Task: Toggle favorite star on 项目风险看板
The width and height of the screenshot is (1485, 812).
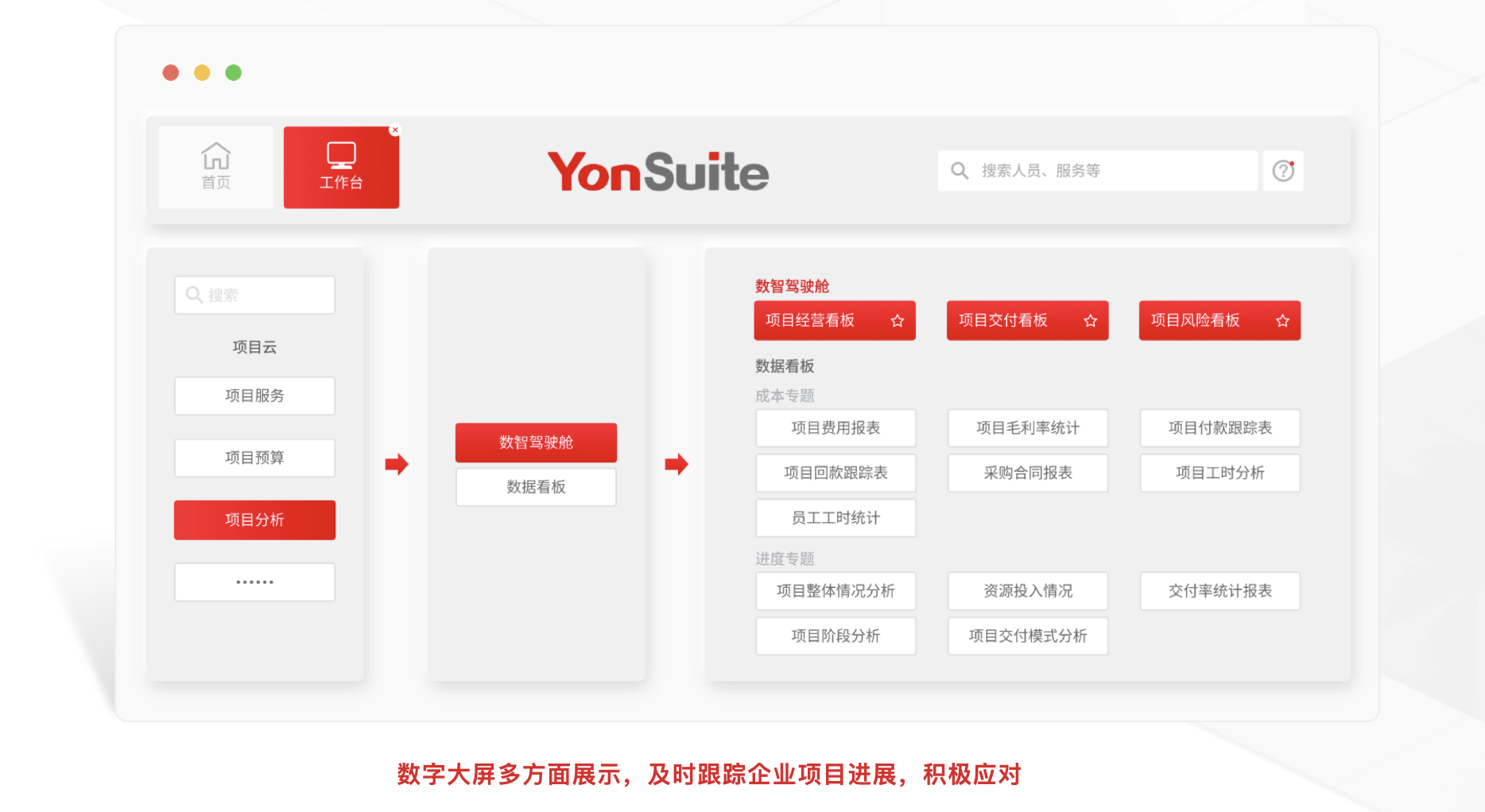Action: 1282,321
